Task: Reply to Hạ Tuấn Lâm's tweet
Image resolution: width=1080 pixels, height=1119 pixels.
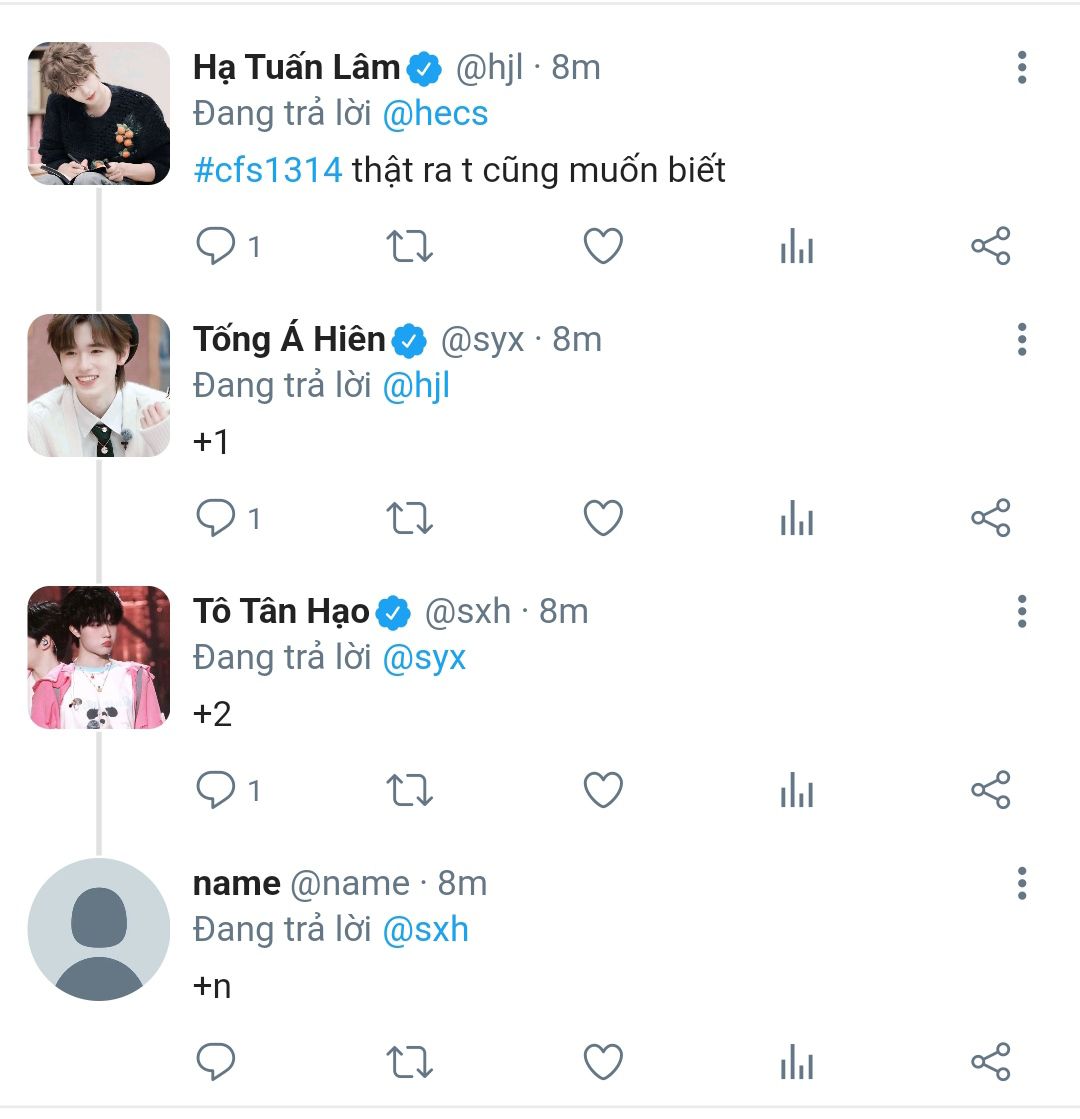Action: (x=216, y=246)
